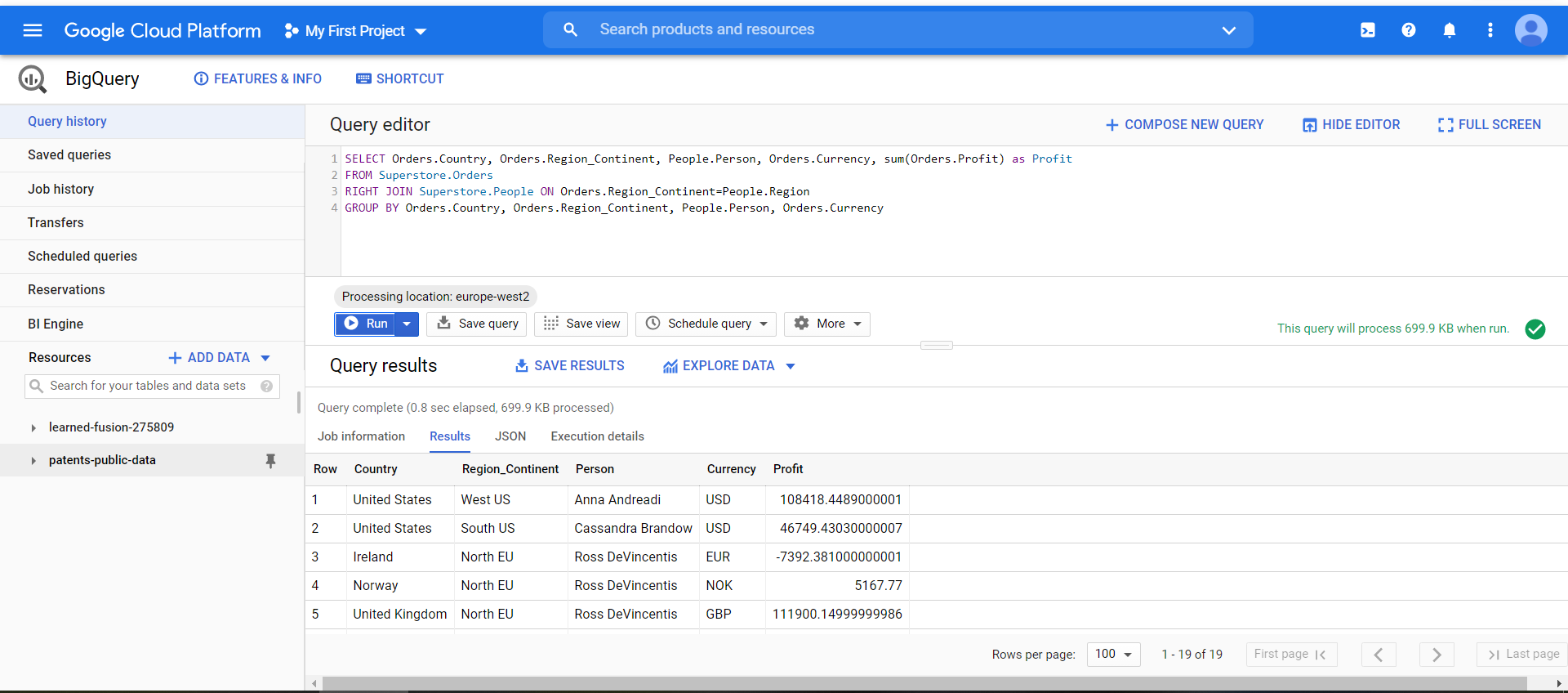The width and height of the screenshot is (1568, 693).
Task: Go to next results page arrow
Action: (1437, 655)
